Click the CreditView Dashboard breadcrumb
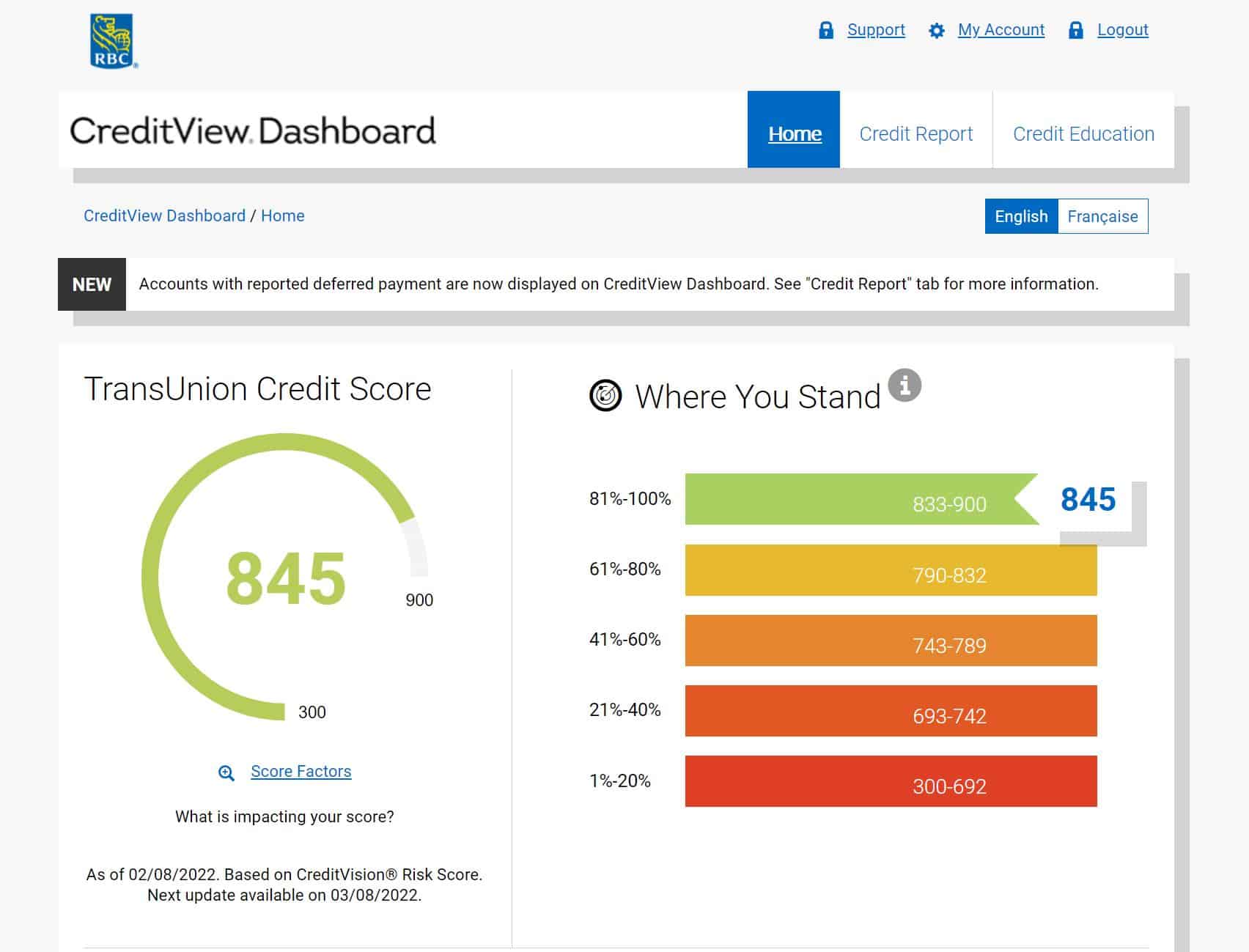 coord(163,215)
